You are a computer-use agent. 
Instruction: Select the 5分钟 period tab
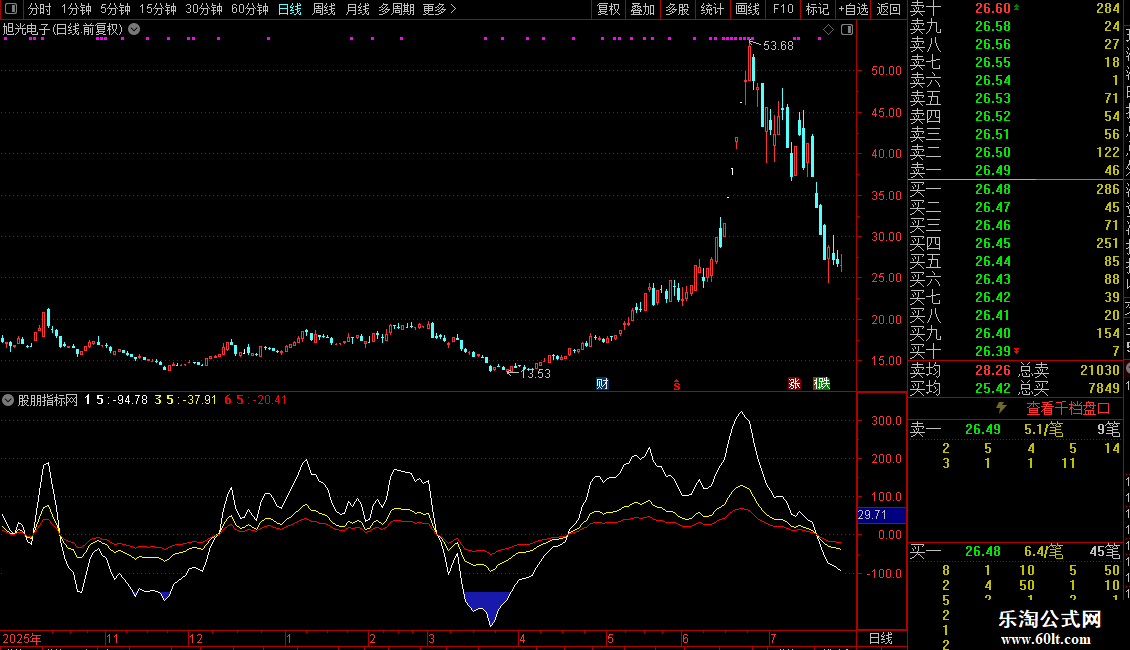pos(115,9)
